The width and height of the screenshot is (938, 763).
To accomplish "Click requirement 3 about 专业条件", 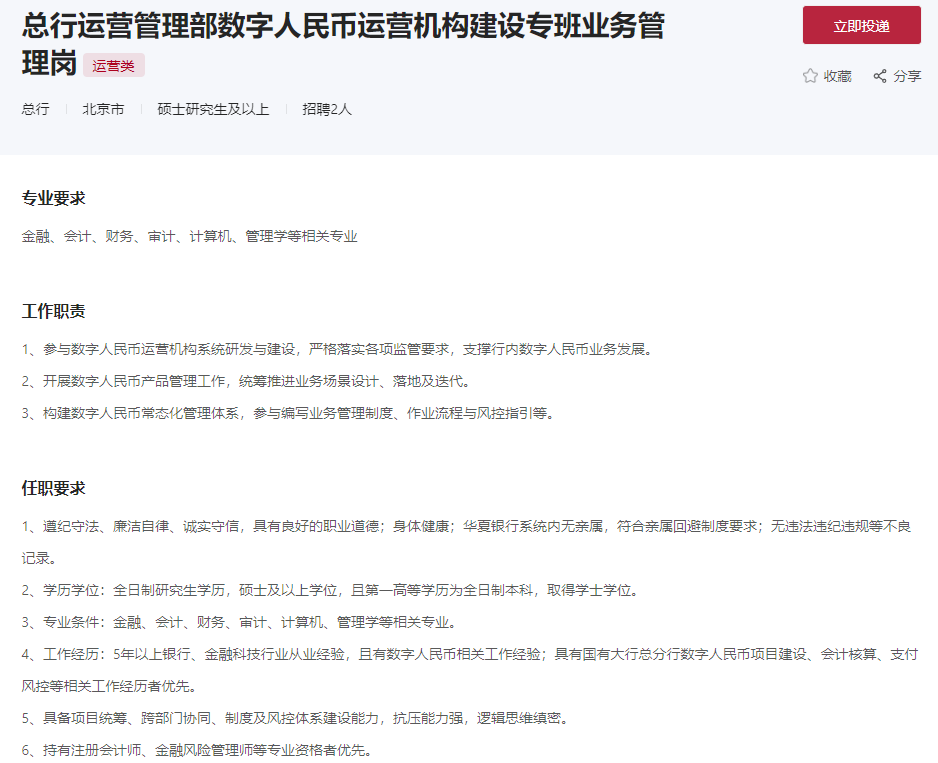I will pos(239,622).
